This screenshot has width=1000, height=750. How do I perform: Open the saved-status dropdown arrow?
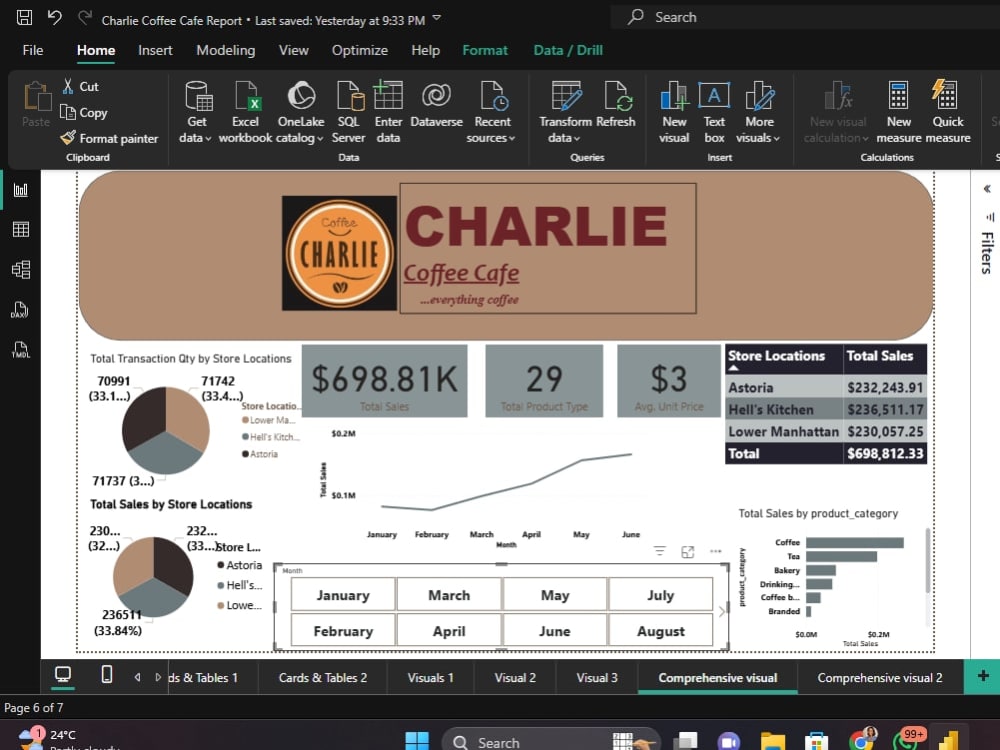click(437, 18)
